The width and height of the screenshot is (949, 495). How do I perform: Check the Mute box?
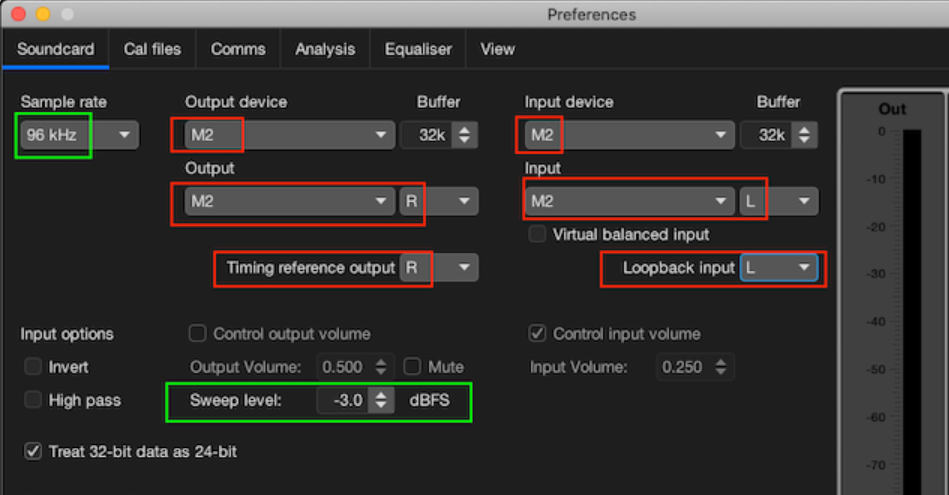coord(412,367)
